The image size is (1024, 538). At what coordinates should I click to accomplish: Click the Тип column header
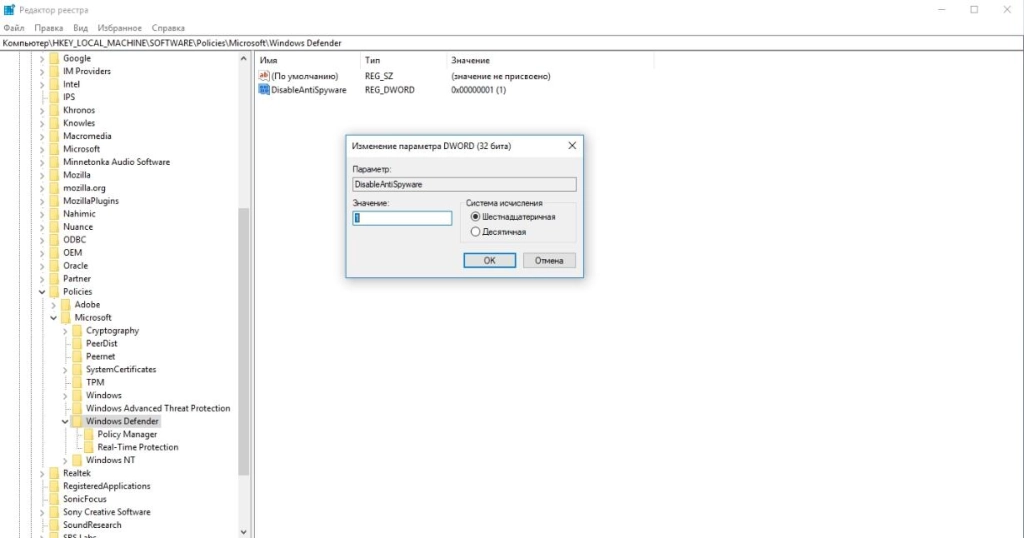point(403,60)
